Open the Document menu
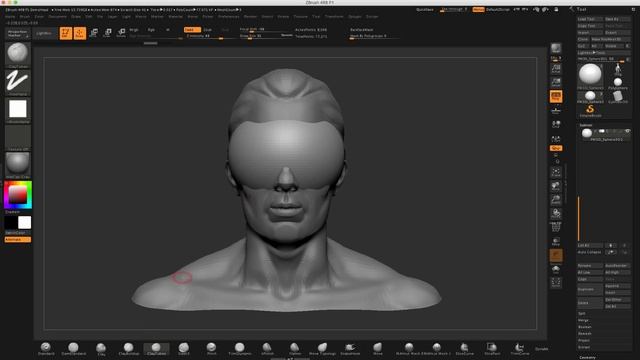This screenshot has height=360, width=640. (x=57, y=17)
